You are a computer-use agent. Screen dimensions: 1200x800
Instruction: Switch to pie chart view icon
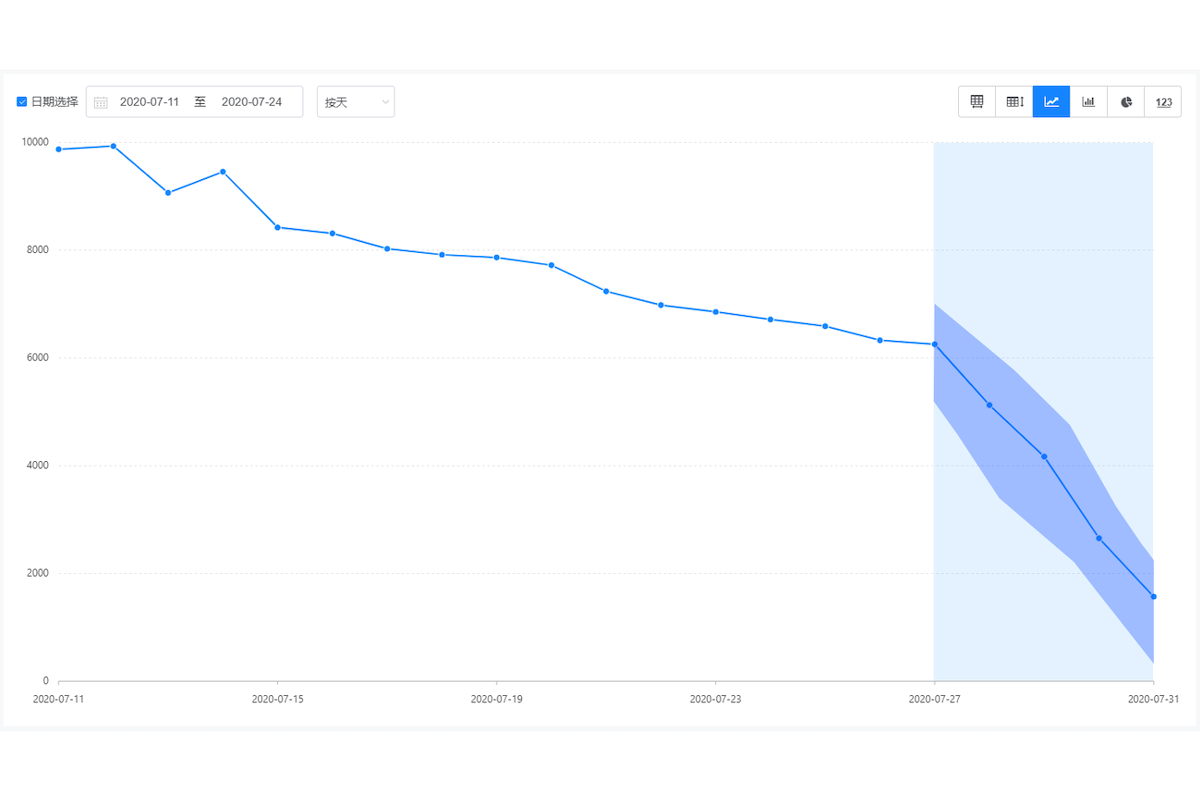pos(1126,102)
